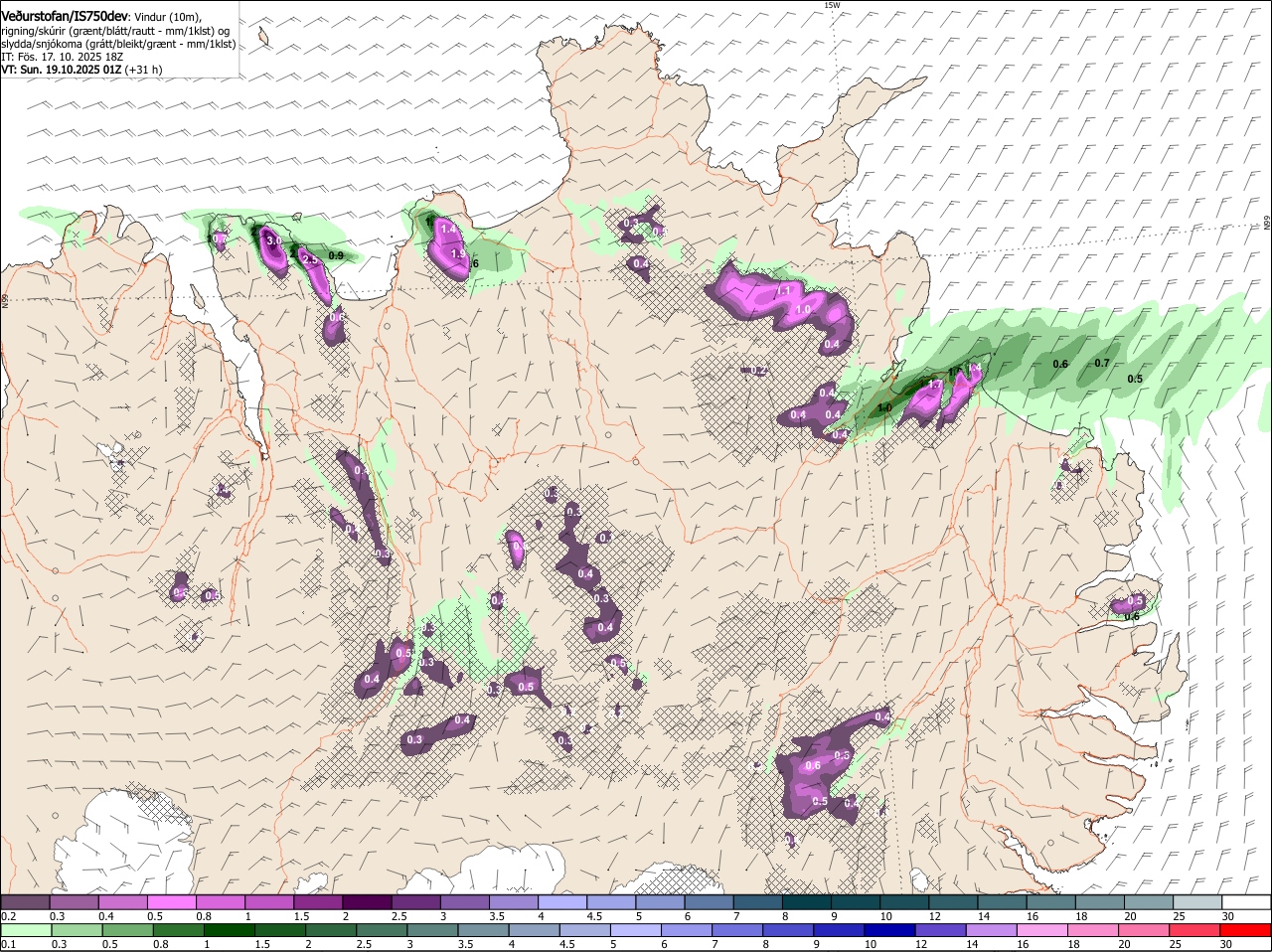Image resolution: width=1272 pixels, height=952 pixels.
Task: Pick the pink 0.5 swatch in the snow scale
Action: pyautogui.click(x=172, y=902)
